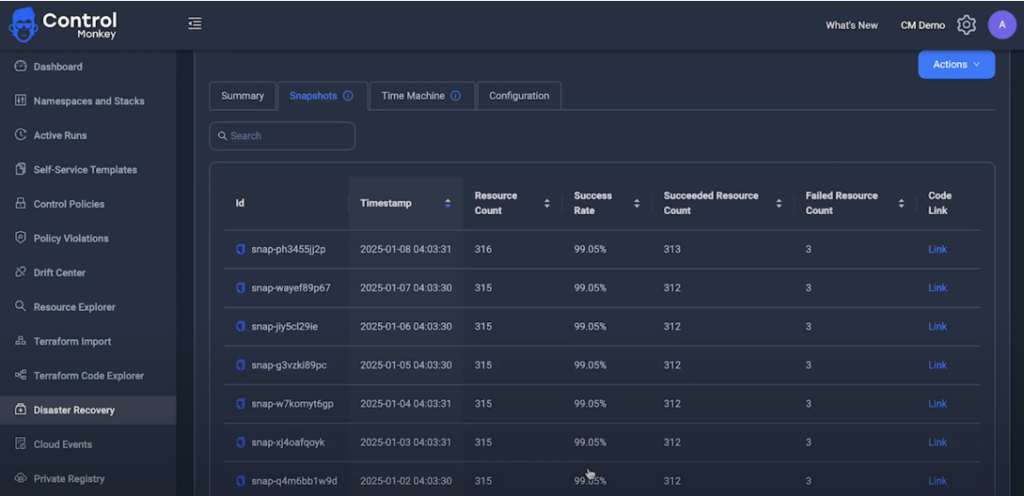Click the info icon on Snapshots tab
The height and width of the screenshot is (496, 1024).
pyautogui.click(x=348, y=96)
